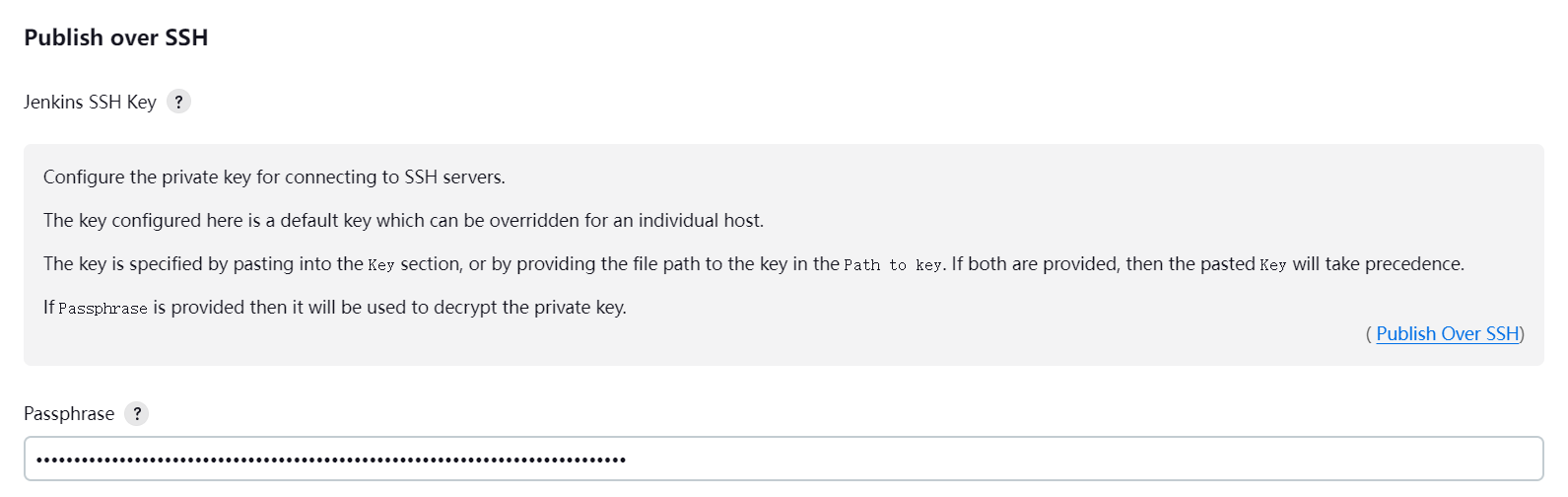The image size is (1568, 497).
Task: Click the Jenkins SSH Key label
Action: [90, 102]
